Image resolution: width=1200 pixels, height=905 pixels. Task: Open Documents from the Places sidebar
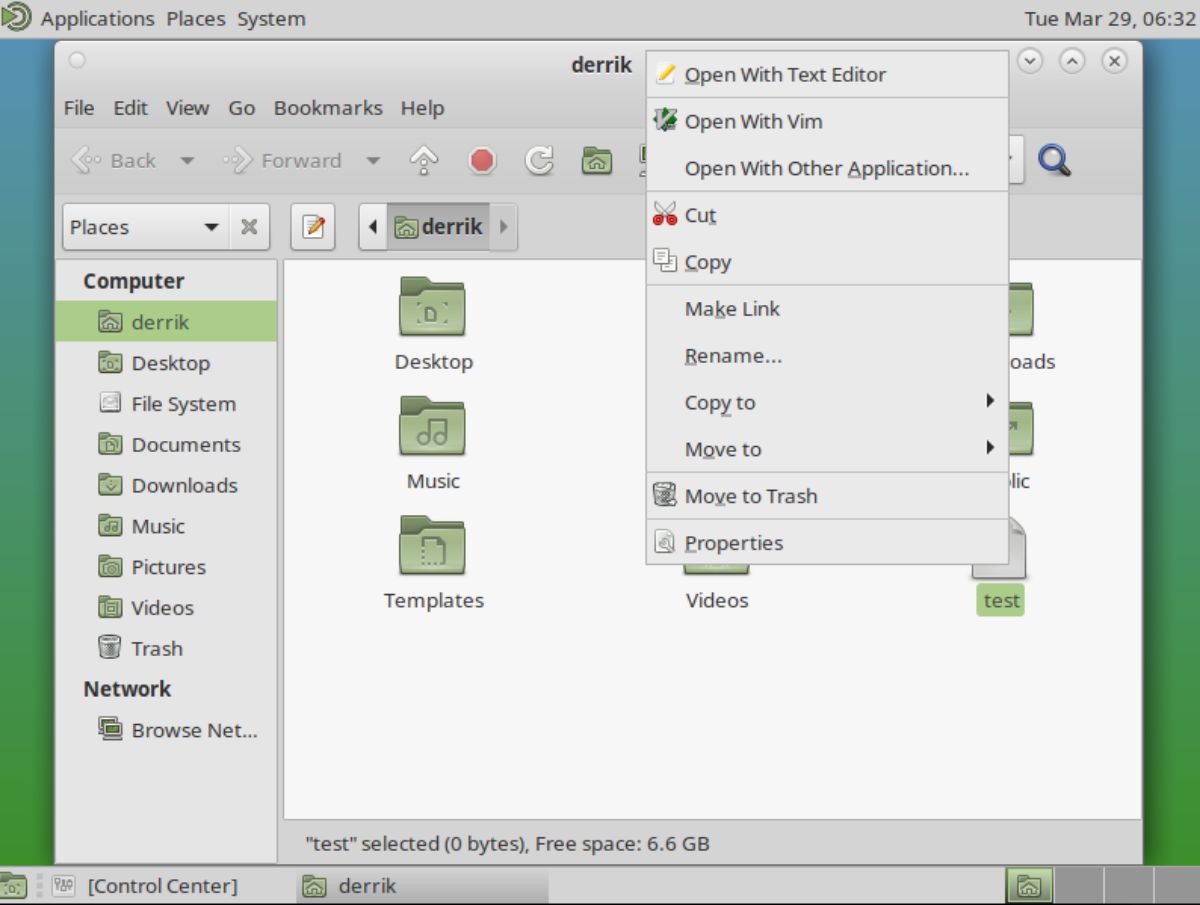point(185,444)
